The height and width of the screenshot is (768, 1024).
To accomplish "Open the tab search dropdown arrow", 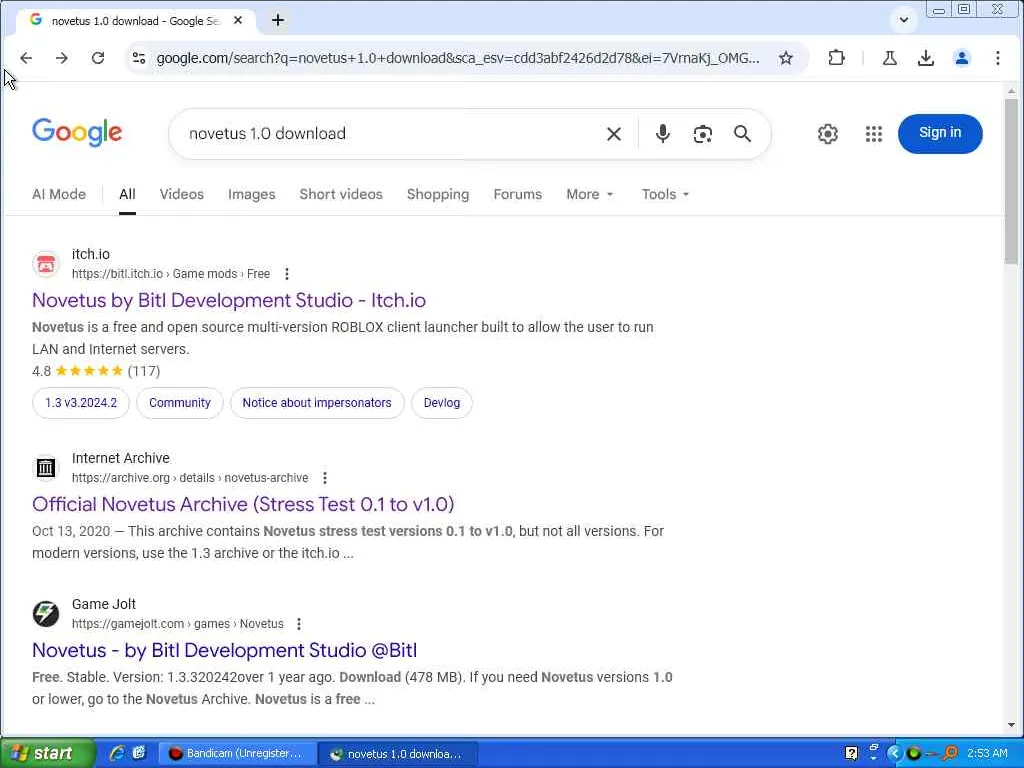I will coord(904,20).
